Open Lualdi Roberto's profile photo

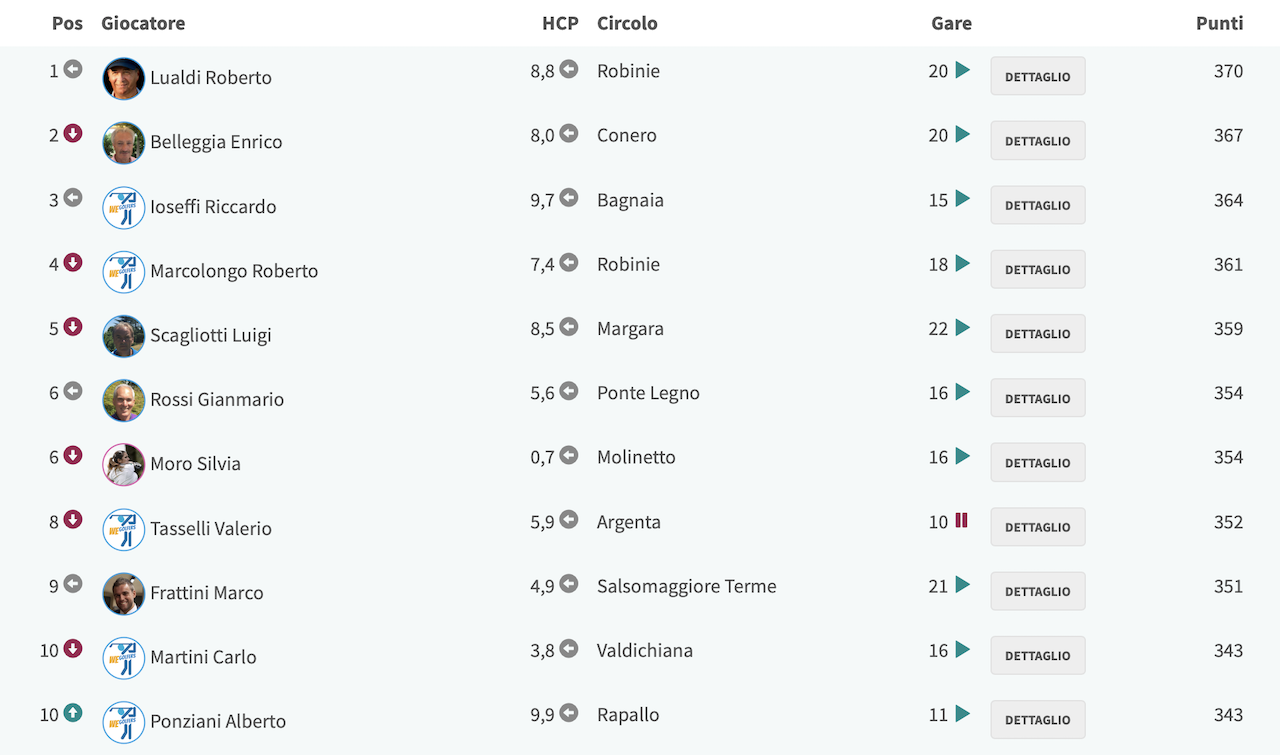[x=124, y=78]
